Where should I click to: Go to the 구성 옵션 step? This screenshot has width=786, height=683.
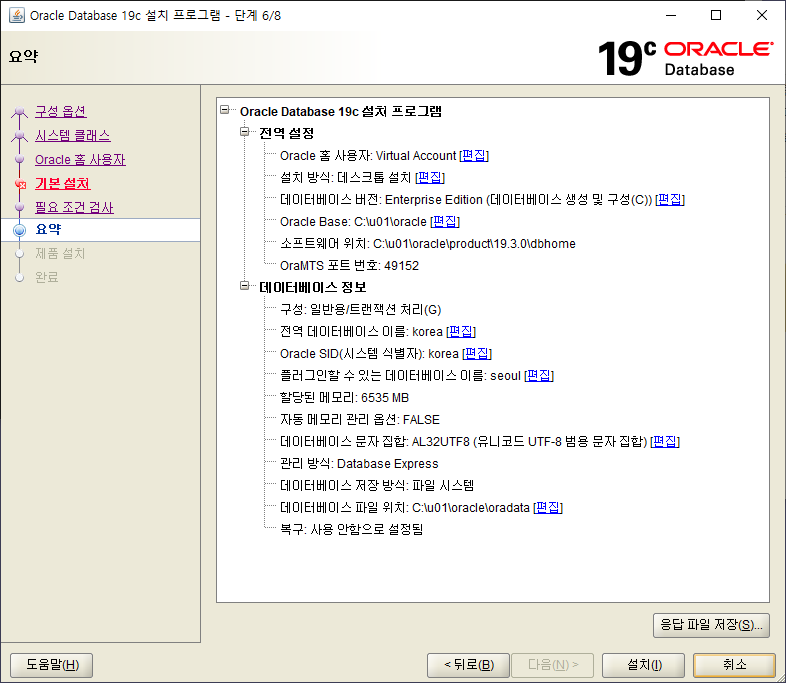click(x=61, y=111)
